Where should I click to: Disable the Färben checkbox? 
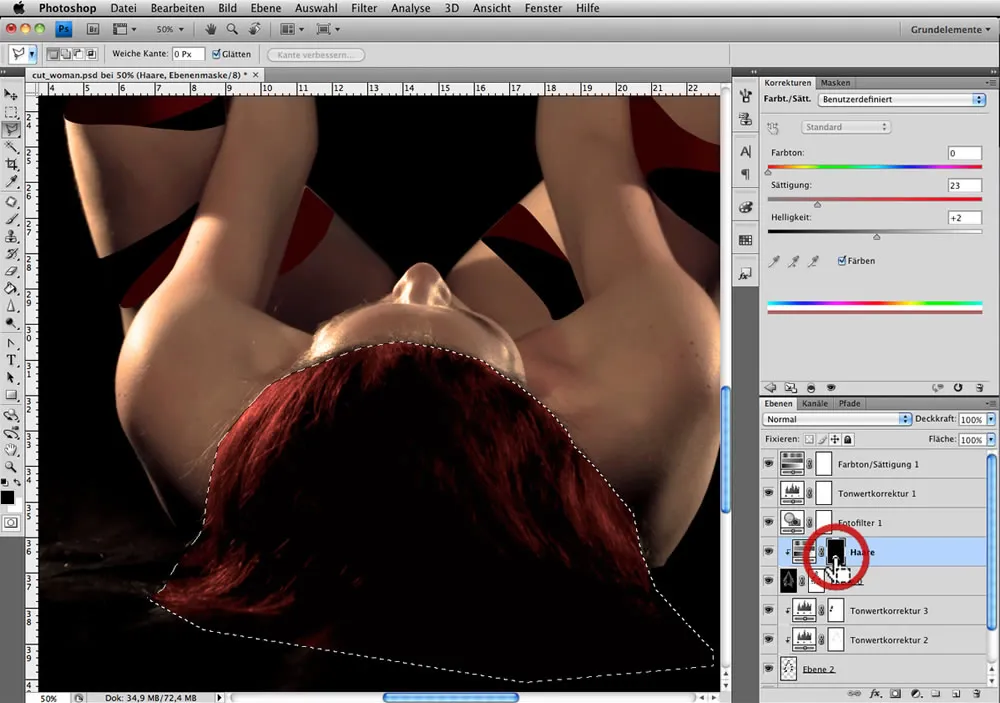842,261
